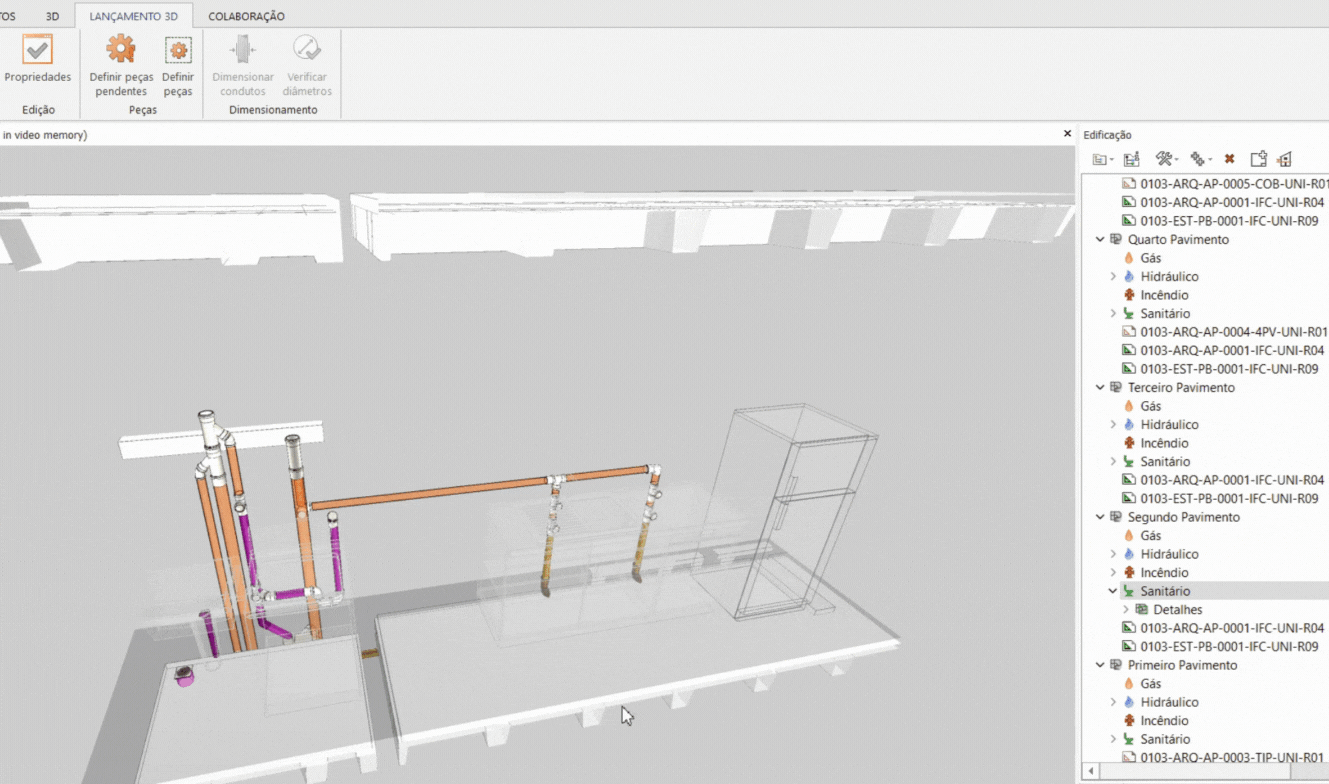Click the red X delete icon in Edificação
The width and height of the screenshot is (1329, 784).
(x=1229, y=159)
